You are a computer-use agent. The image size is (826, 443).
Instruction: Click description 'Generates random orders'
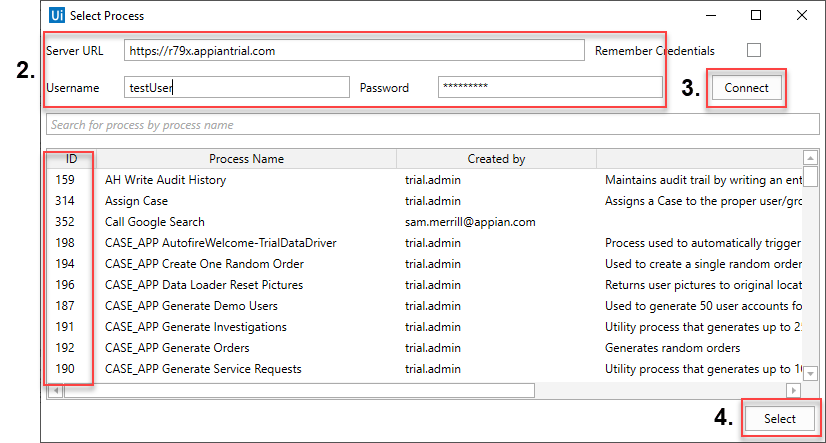[672, 348]
